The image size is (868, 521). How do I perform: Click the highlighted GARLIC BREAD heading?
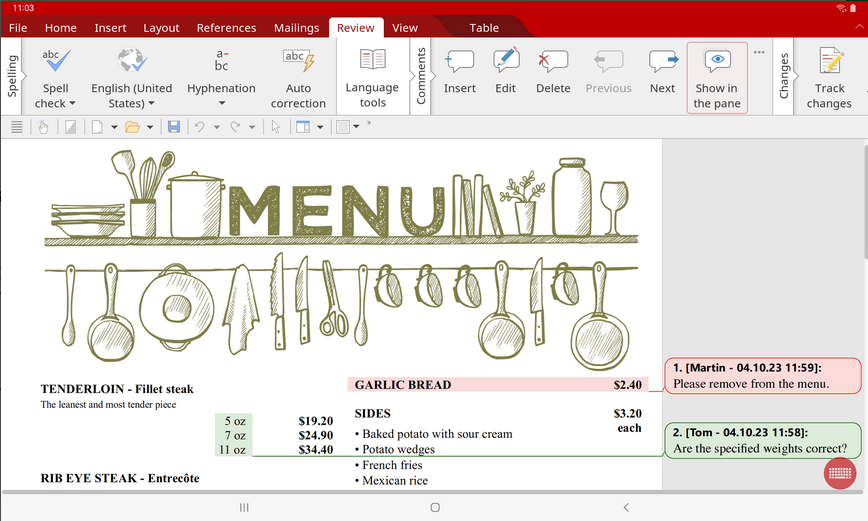point(403,385)
